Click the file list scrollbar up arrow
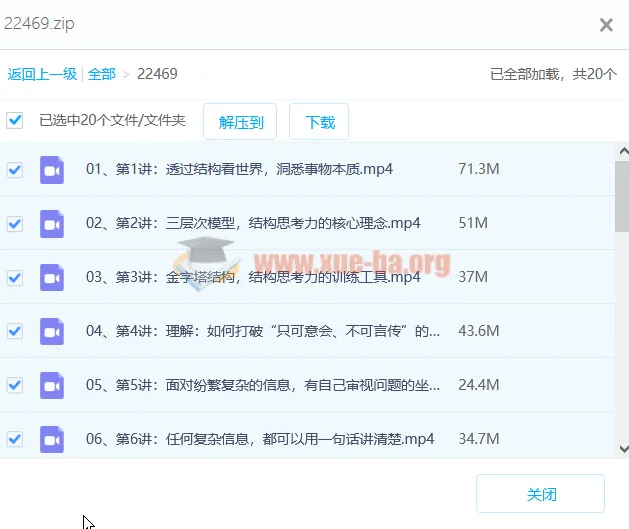The width and height of the screenshot is (629, 529). [x=623, y=152]
